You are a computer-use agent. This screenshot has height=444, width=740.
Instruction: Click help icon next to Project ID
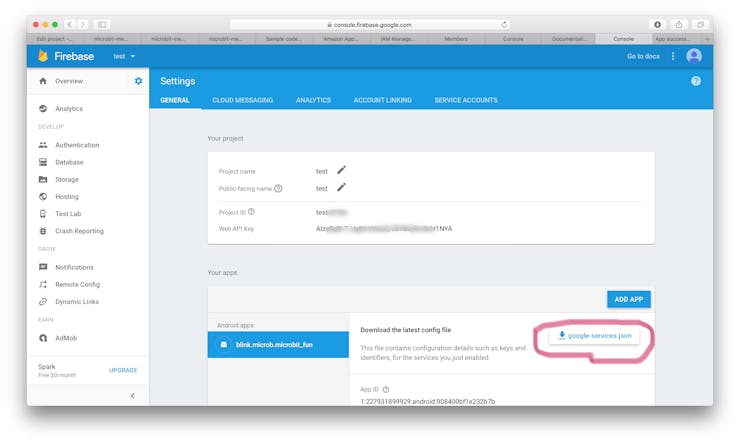252,212
